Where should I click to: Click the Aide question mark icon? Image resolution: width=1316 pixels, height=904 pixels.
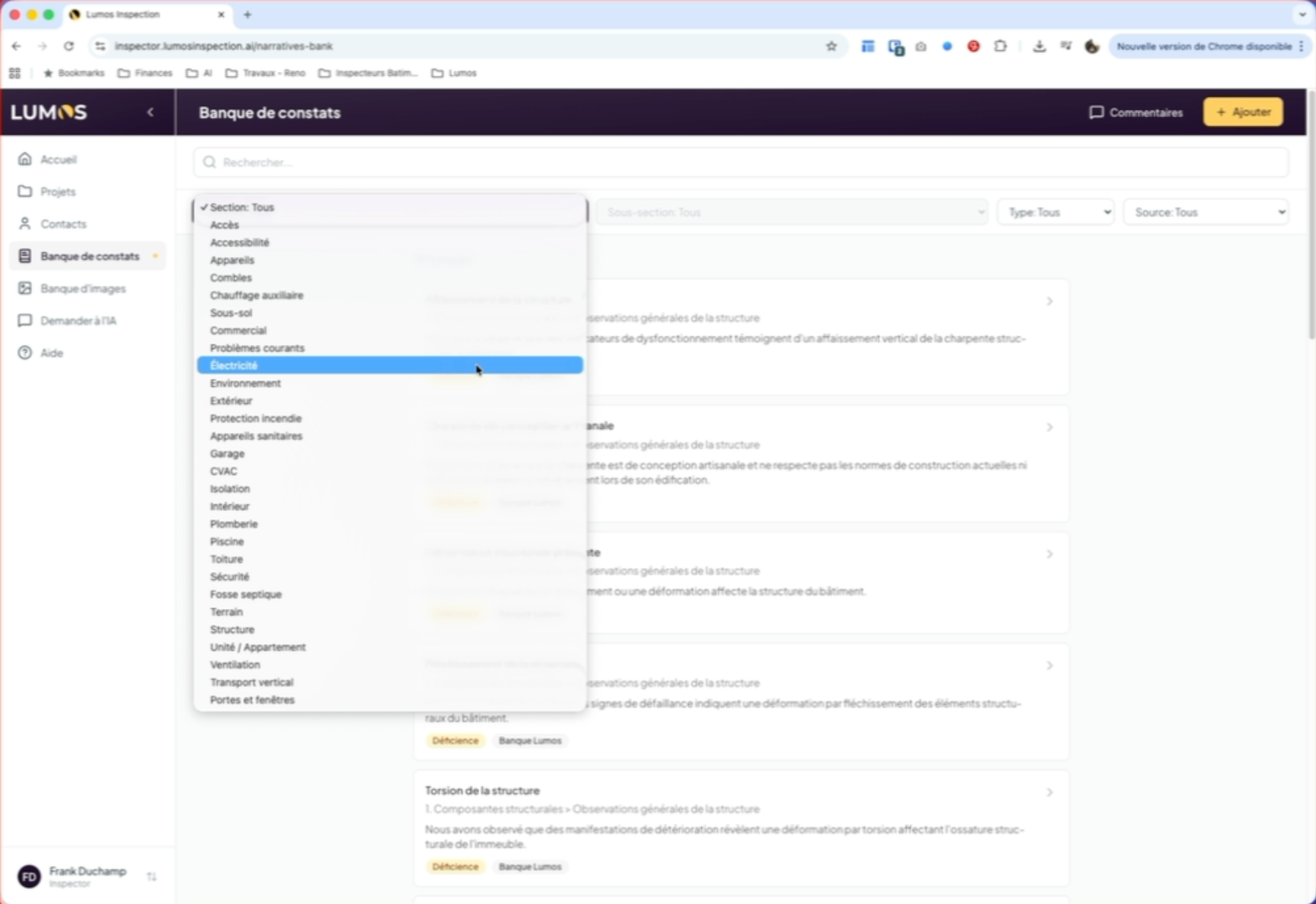click(x=25, y=353)
